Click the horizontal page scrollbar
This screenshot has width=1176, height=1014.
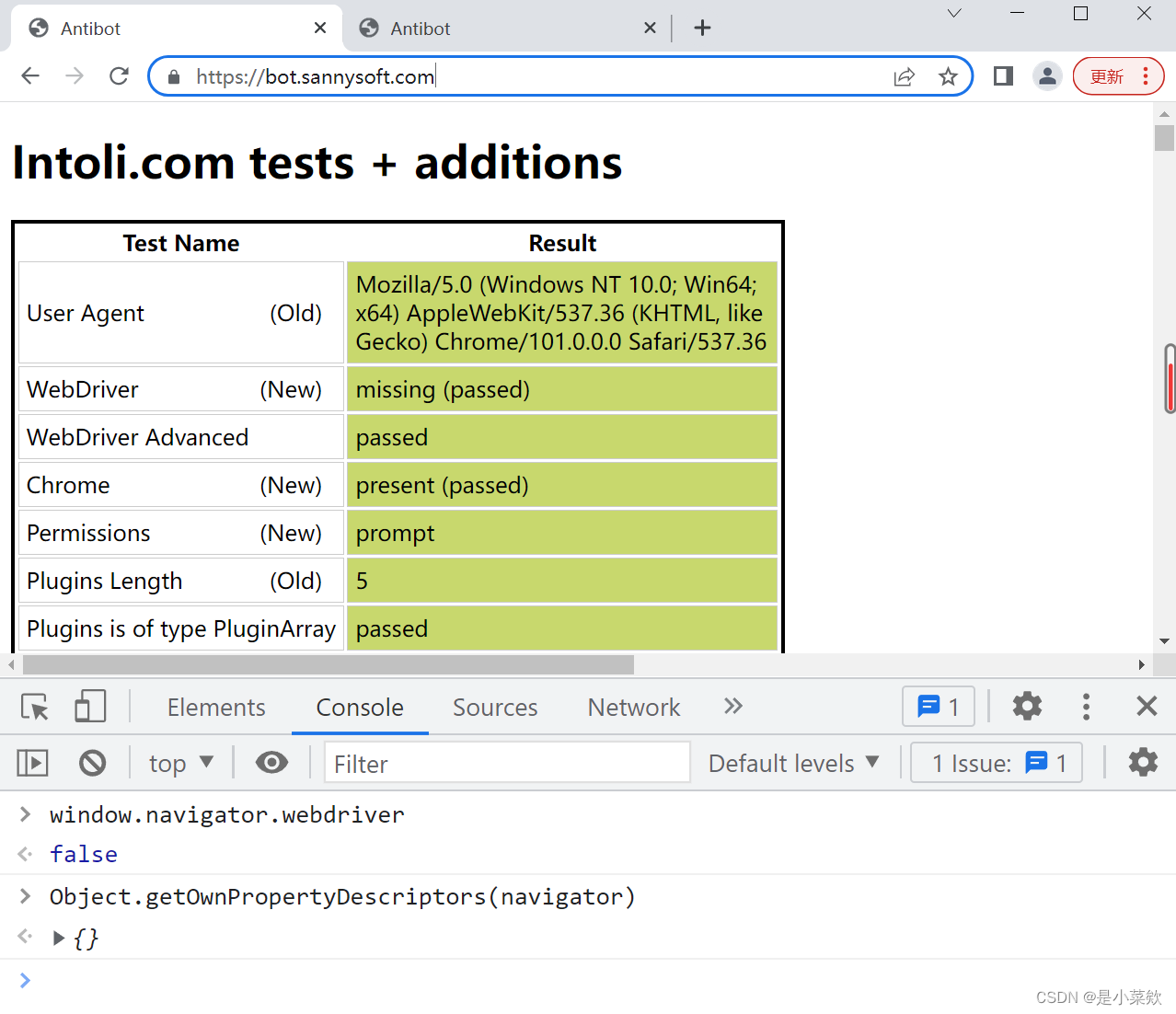click(x=328, y=664)
